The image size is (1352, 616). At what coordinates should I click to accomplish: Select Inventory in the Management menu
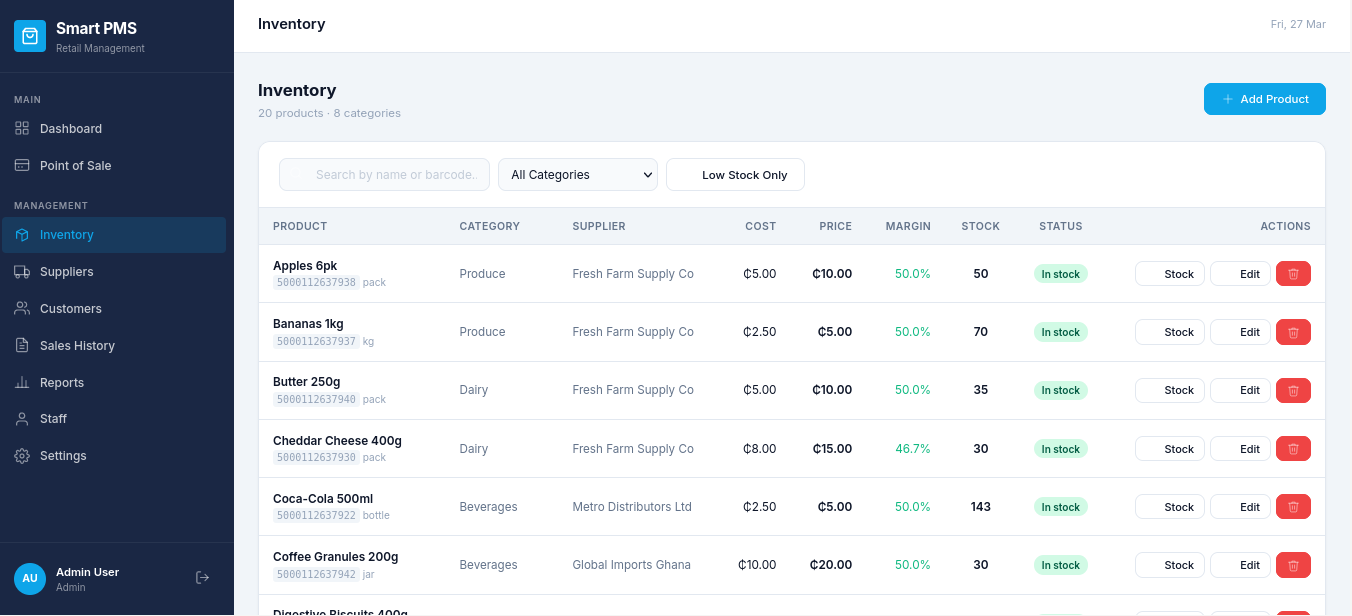67,234
